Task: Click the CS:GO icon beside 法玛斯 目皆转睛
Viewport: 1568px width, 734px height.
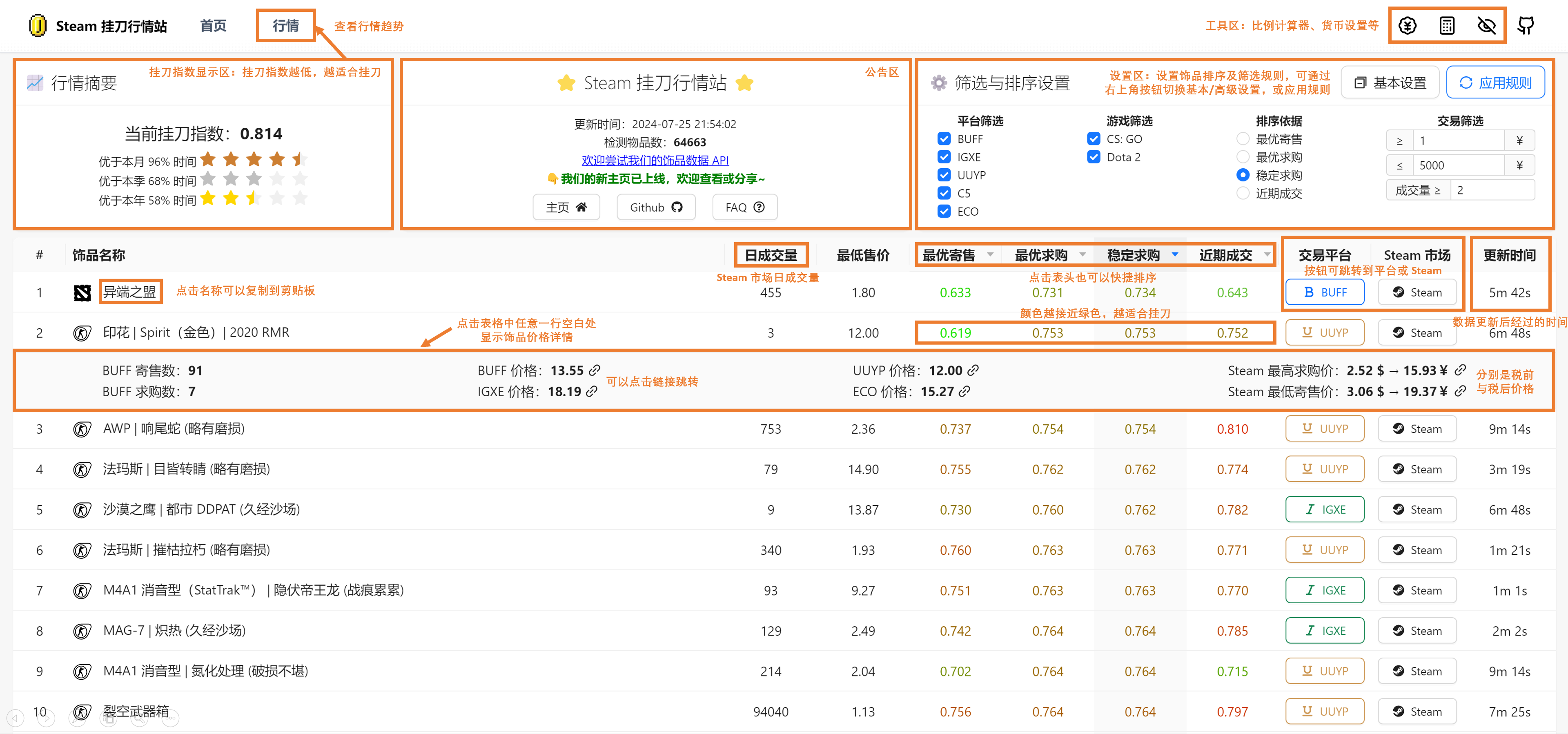Action: [82, 469]
